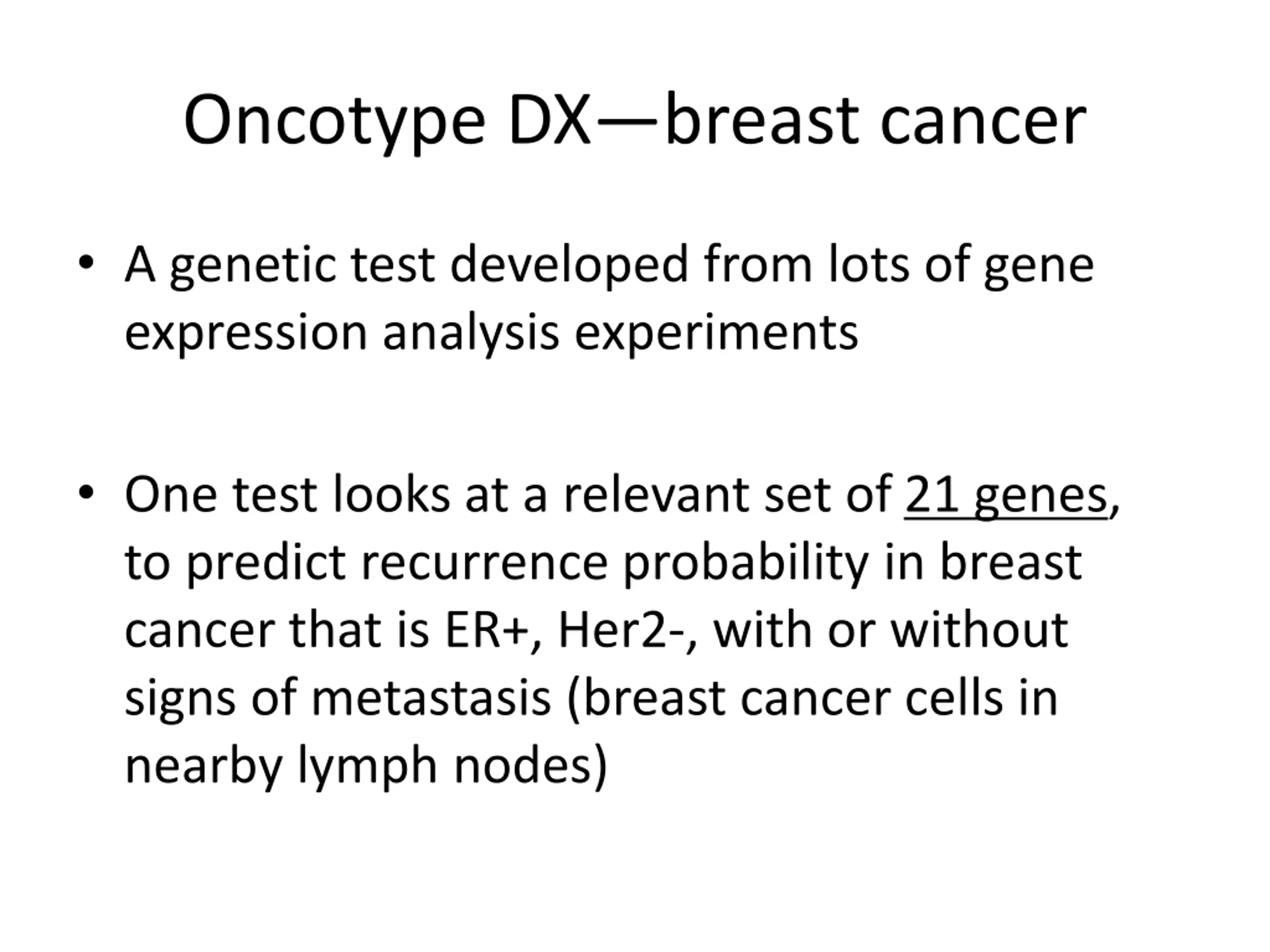Click the word "probability" in second bullet

745,563
